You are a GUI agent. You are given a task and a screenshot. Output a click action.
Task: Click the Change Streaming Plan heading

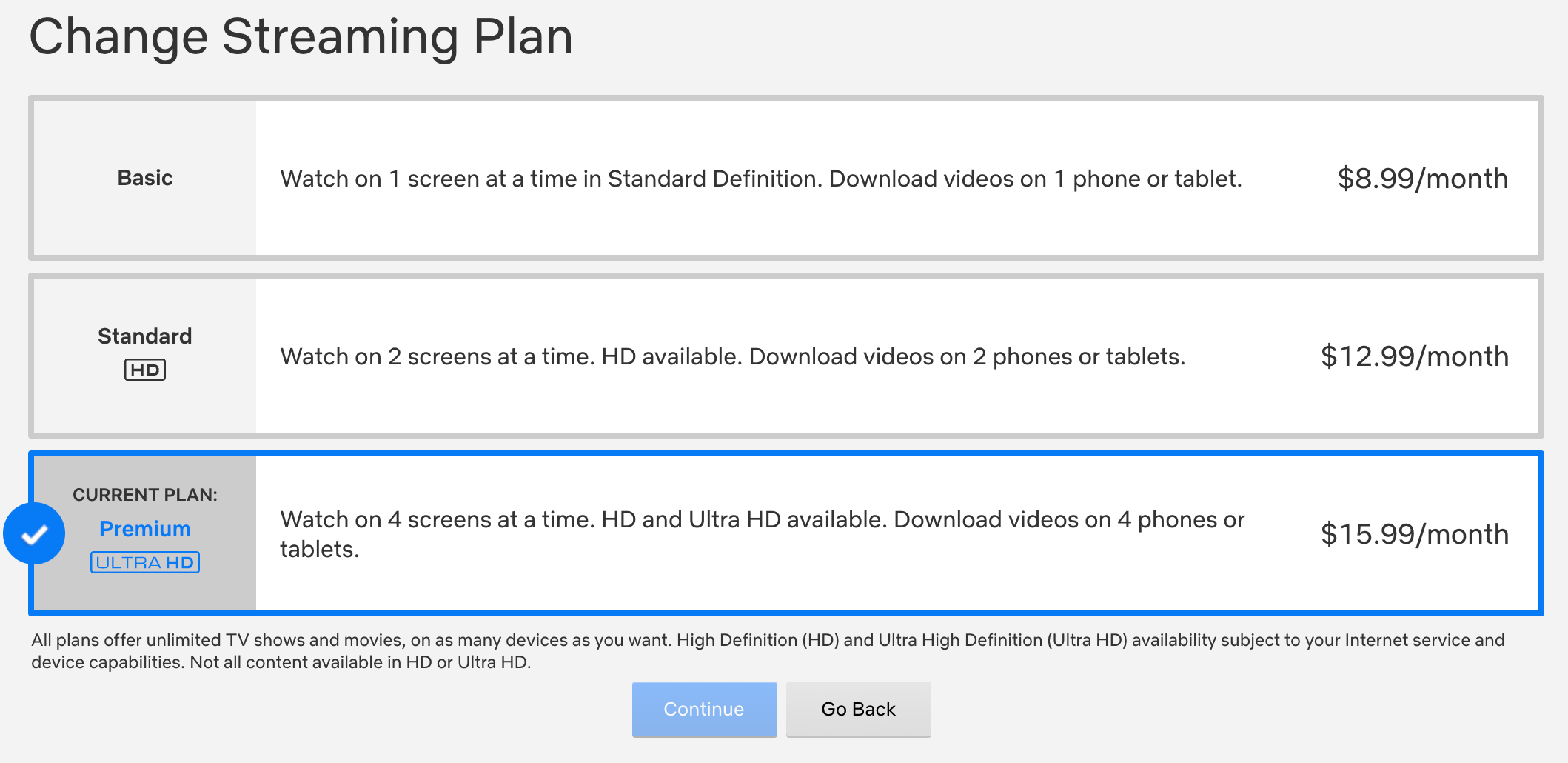[x=301, y=36]
